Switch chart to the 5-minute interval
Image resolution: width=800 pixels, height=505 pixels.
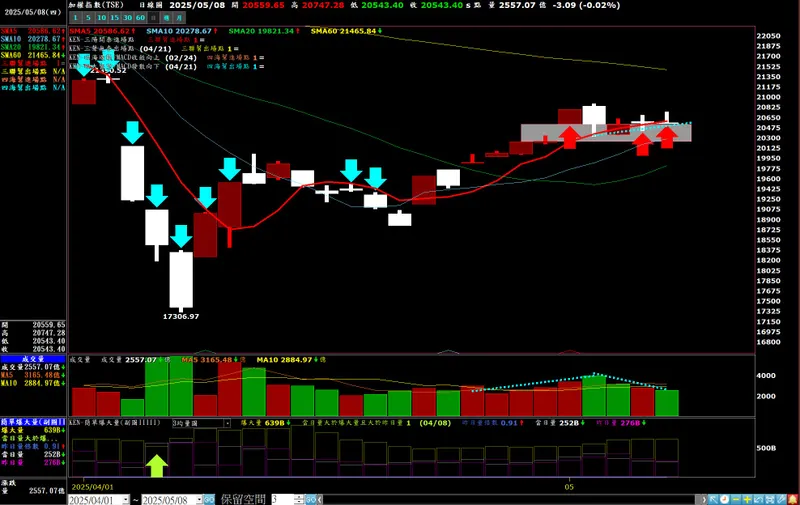coord(88,17)
